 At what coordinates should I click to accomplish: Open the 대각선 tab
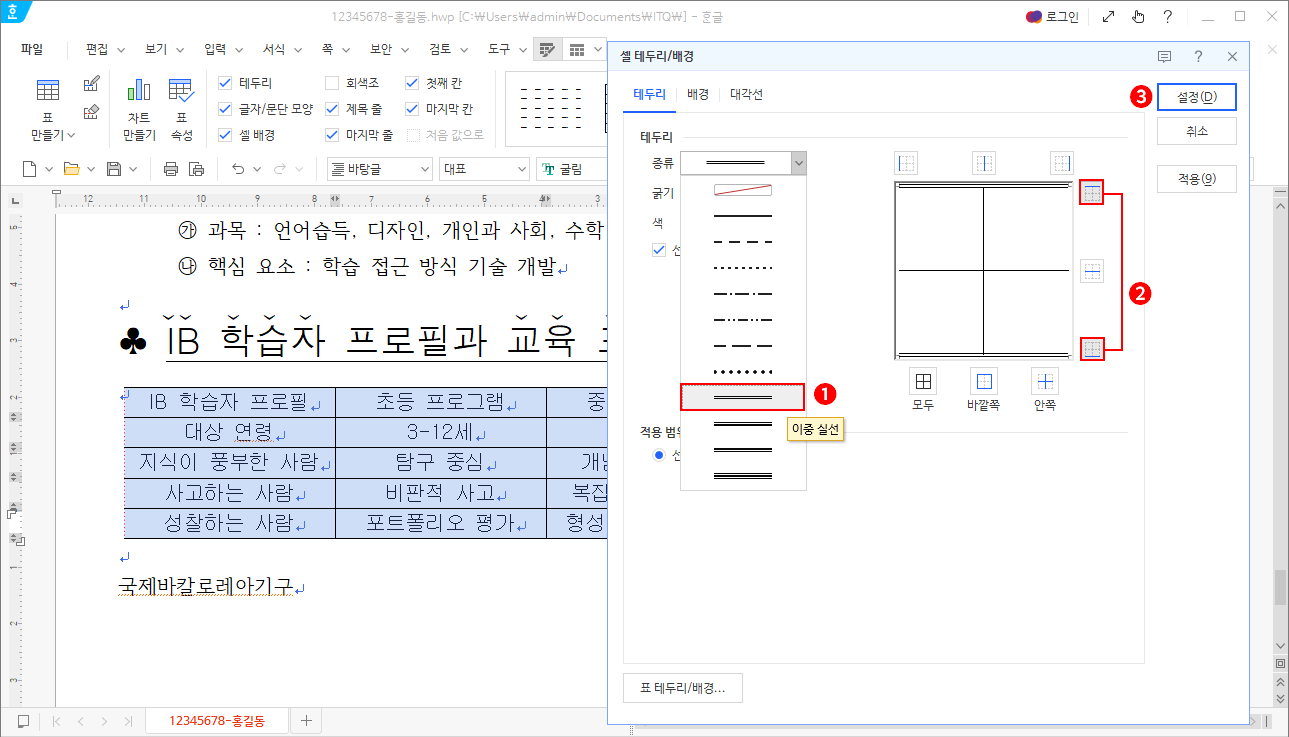[746, 94]
